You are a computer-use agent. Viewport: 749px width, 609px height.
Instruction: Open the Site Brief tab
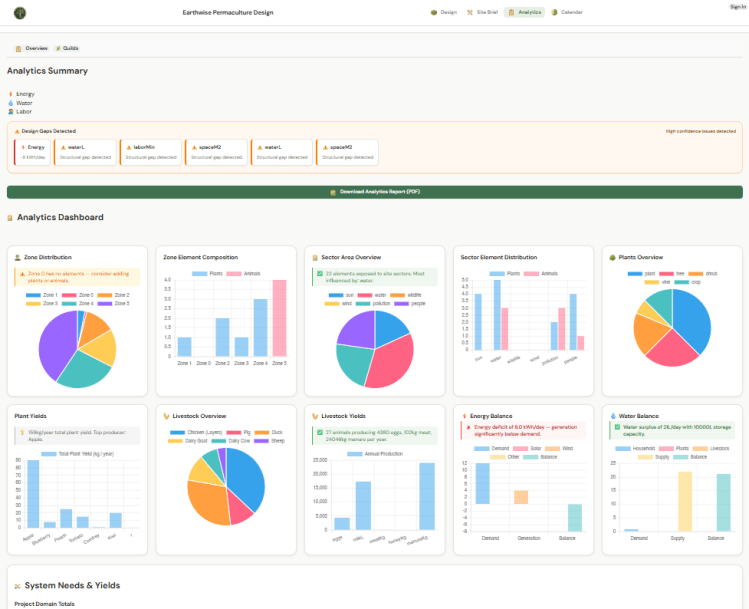point(483,12)
